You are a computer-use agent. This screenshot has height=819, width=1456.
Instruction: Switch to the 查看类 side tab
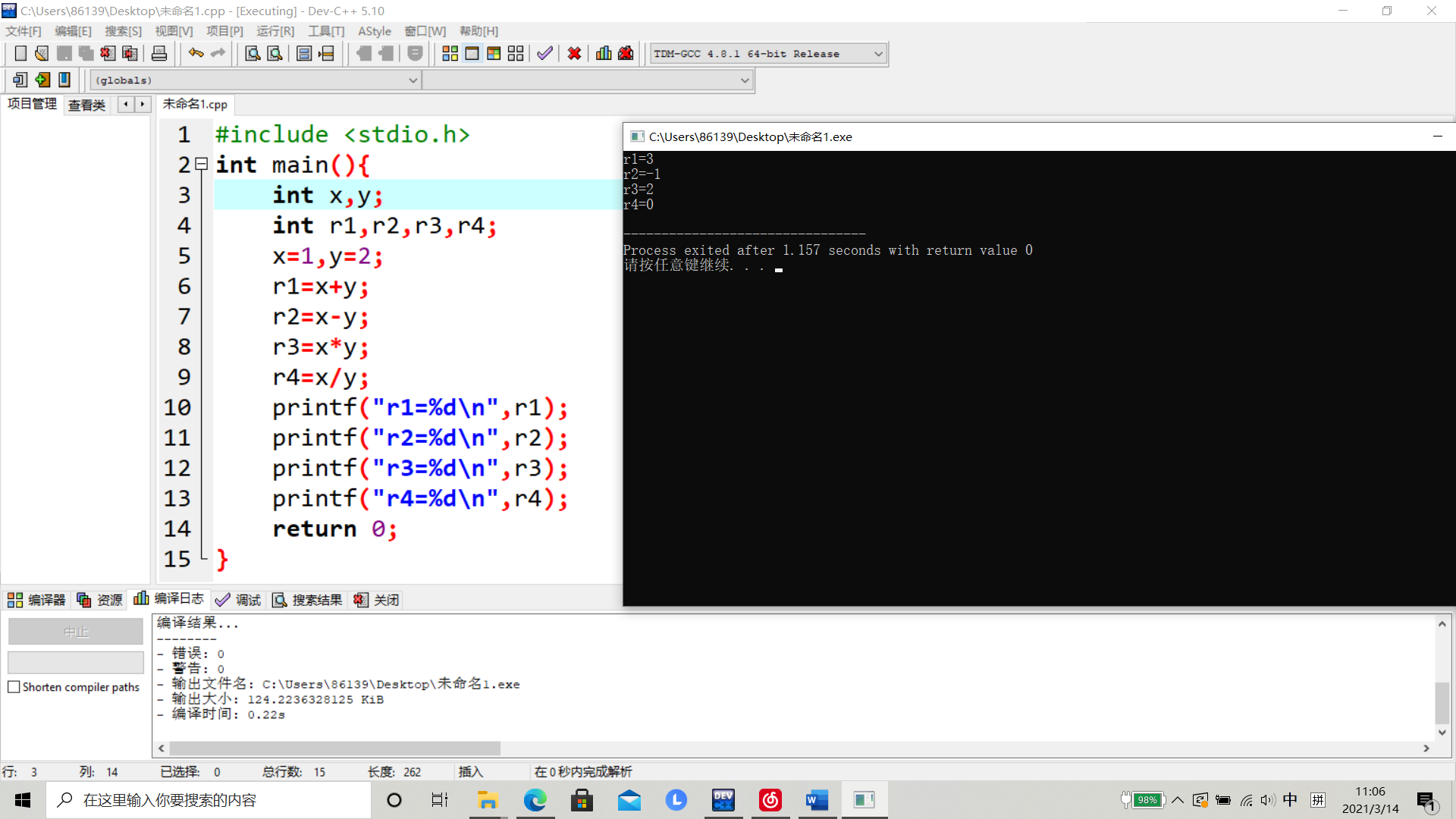pyautogui.click(x=86, y=105)
